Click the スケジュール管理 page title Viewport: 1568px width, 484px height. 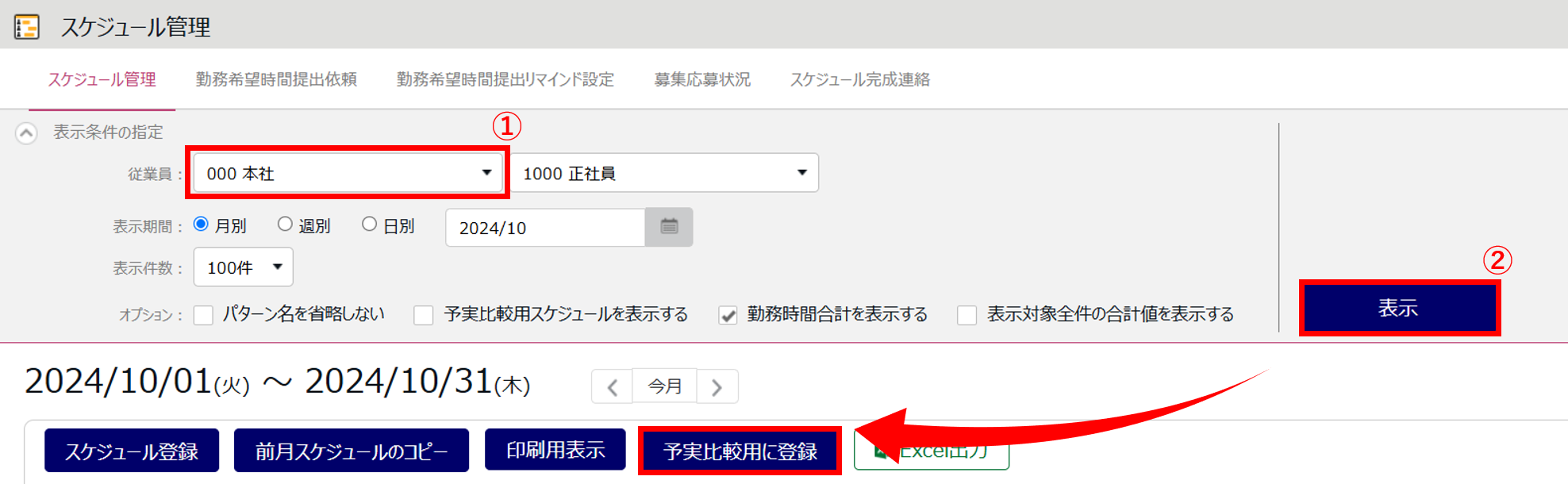(x=136, y=27)
